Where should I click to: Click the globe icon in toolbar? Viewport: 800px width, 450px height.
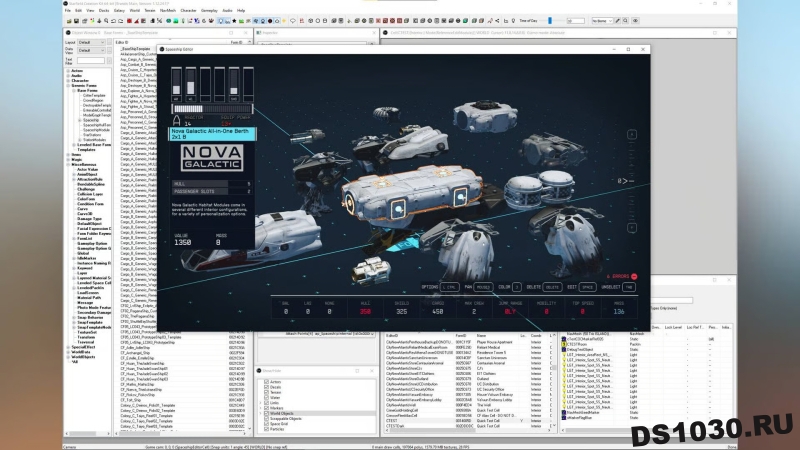(x=168, y=21)
